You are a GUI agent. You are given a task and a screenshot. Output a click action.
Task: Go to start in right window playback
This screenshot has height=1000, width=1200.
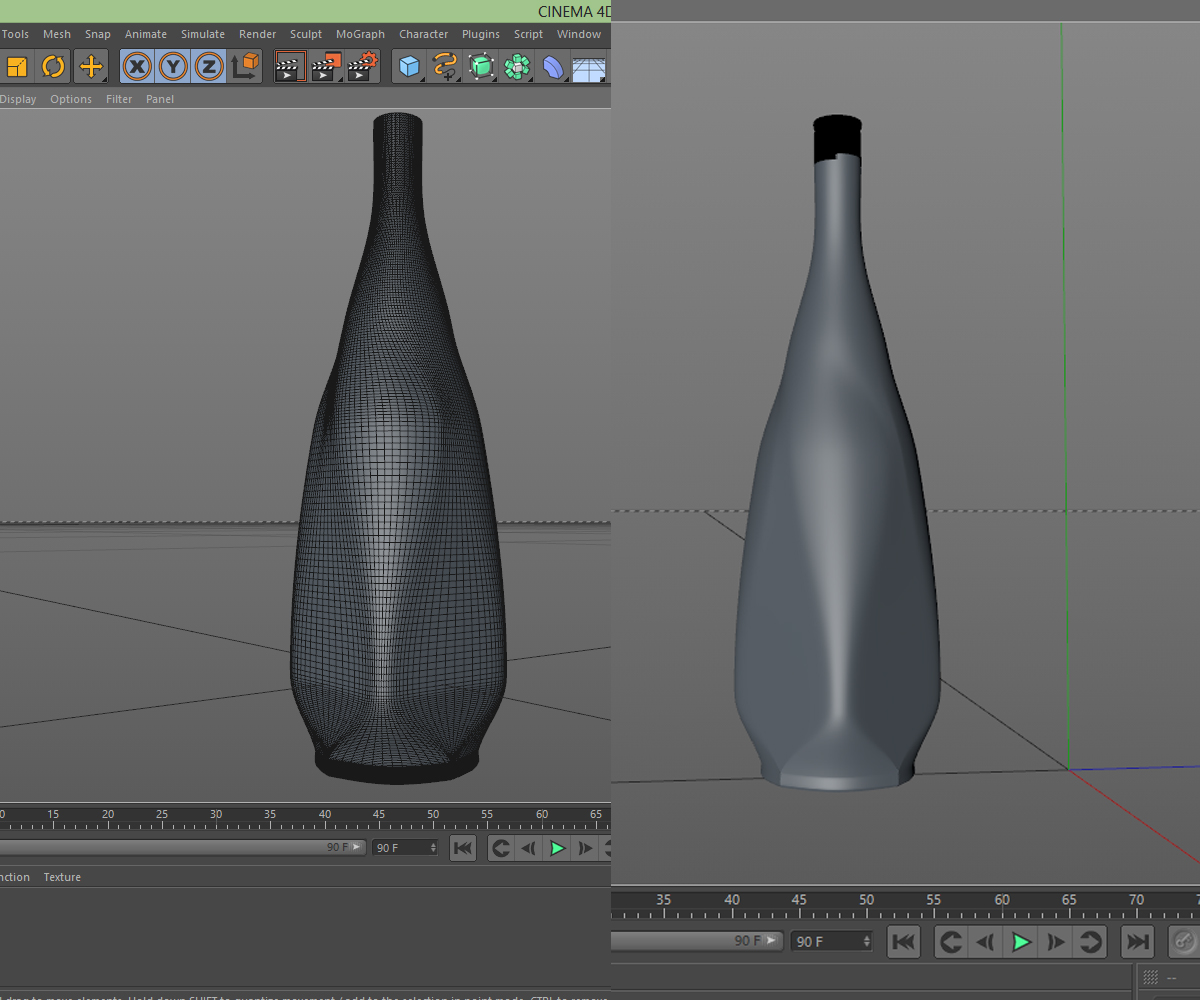pyautogui.click(x=903, y=942)
